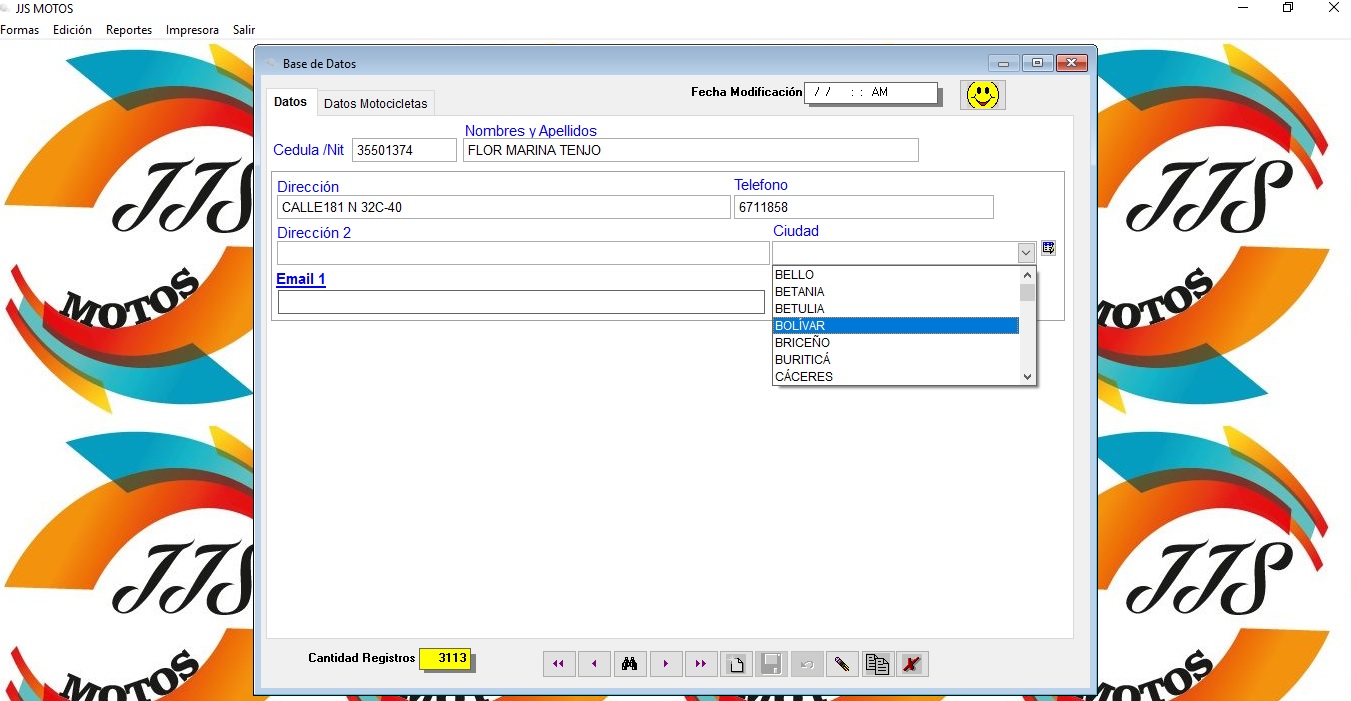Delete record with the red X button
Screen dimensions: 1351x701
912,664
